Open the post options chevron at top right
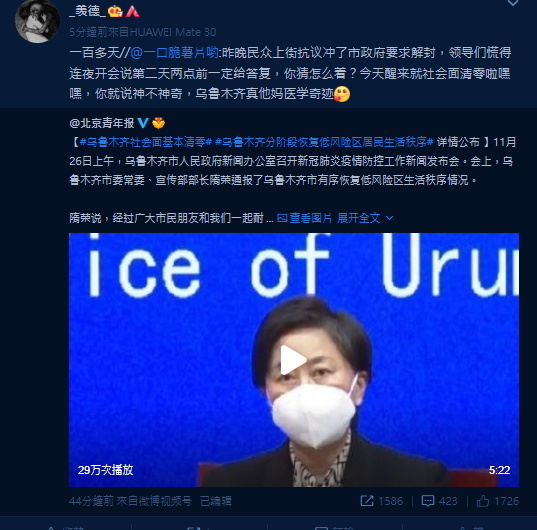Image resolution: width=537 pixels, height=530 pixels. coord(513,3)
